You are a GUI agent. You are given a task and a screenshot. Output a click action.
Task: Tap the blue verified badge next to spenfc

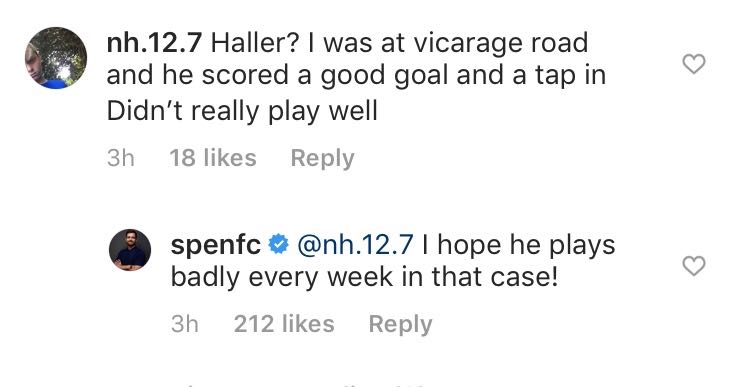click(278, 245)
